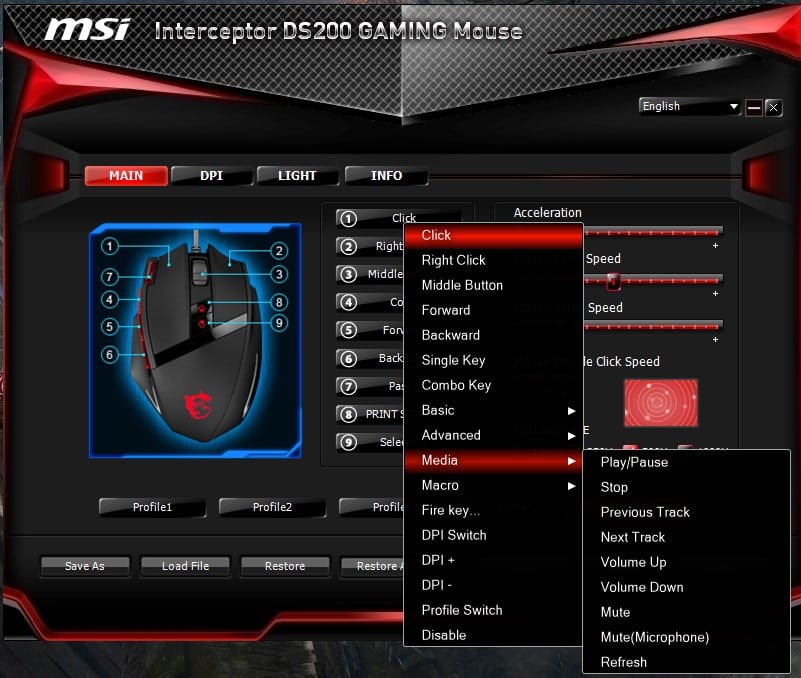
Task: Open button 6 Back assignment row
Action: [370, 358]
